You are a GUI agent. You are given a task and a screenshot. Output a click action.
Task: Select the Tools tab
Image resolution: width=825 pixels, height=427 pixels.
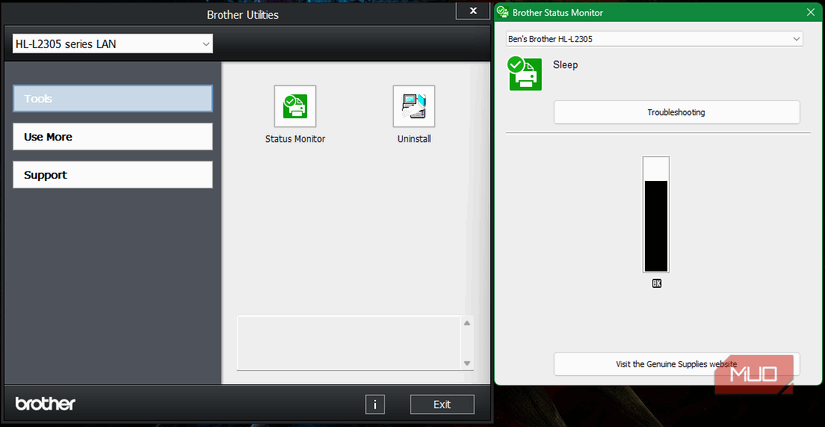coord(113,98)
